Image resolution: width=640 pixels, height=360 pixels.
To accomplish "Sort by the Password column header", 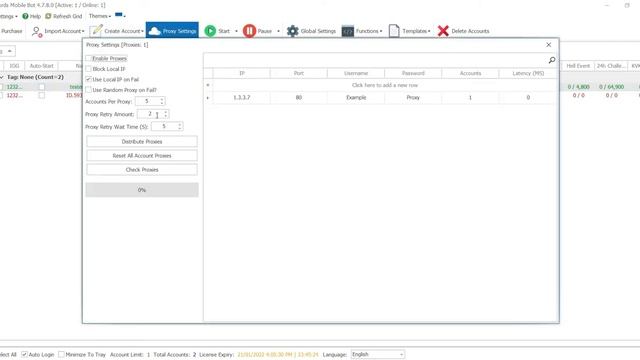I will [413, 73].
